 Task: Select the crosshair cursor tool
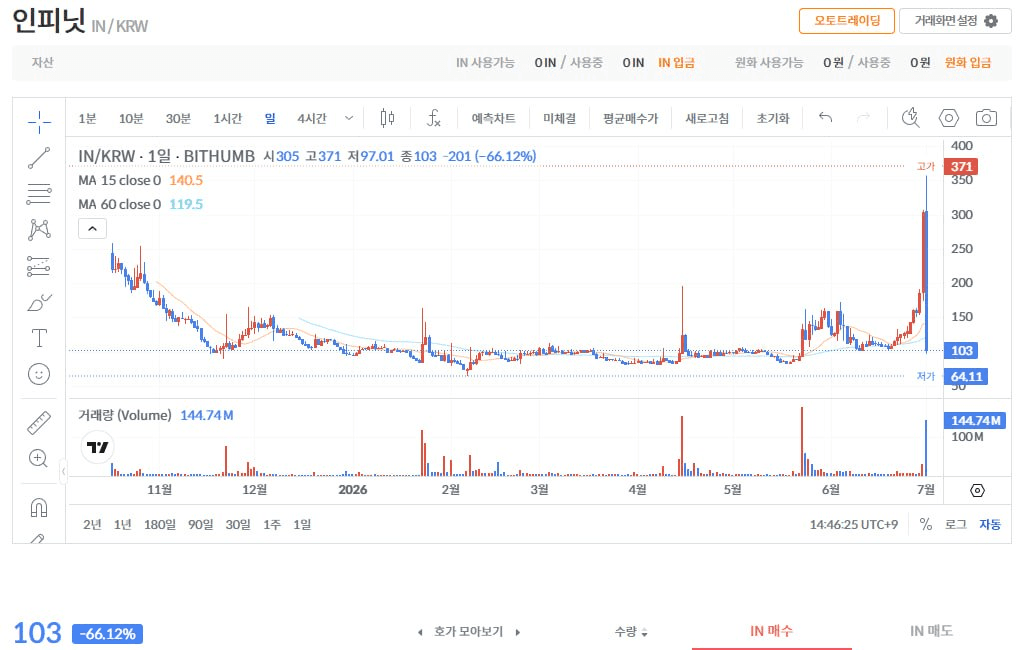point(39,122)
